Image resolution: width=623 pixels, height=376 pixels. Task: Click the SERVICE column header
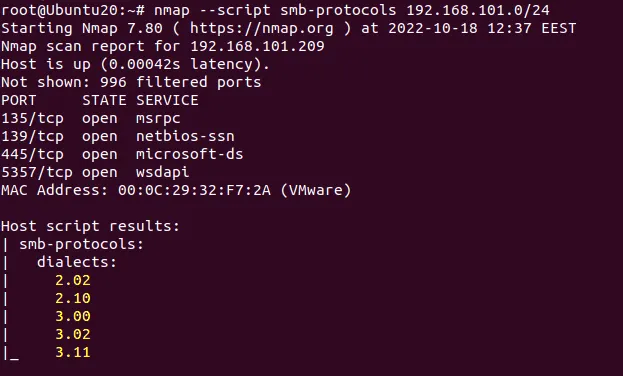pos(167,100)
